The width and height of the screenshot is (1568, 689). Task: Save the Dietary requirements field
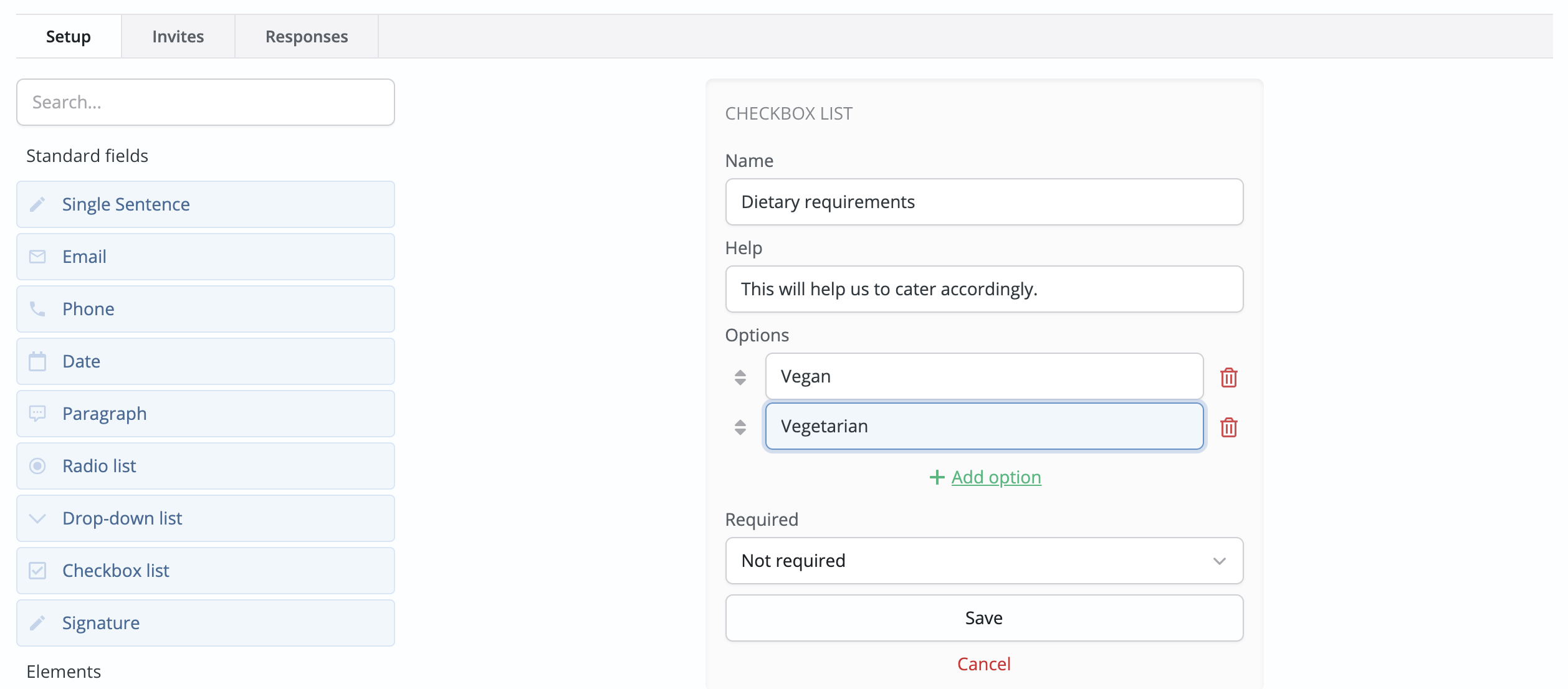pyautogui.click(x=983, y=617)
